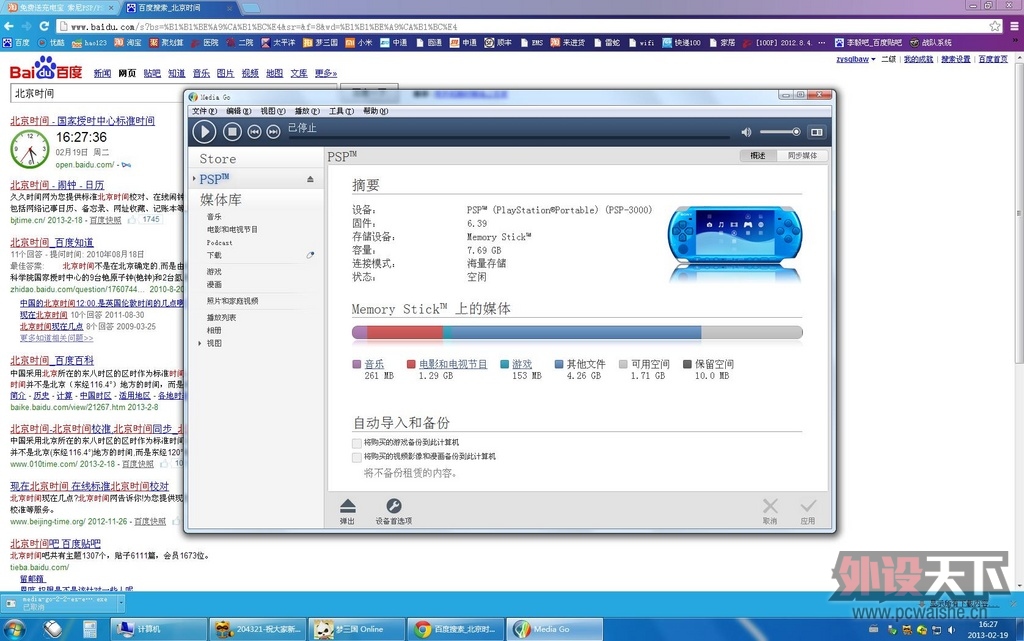1024x641 pixels.
Task: Click the browser back arrow
Action: (8, 26)
